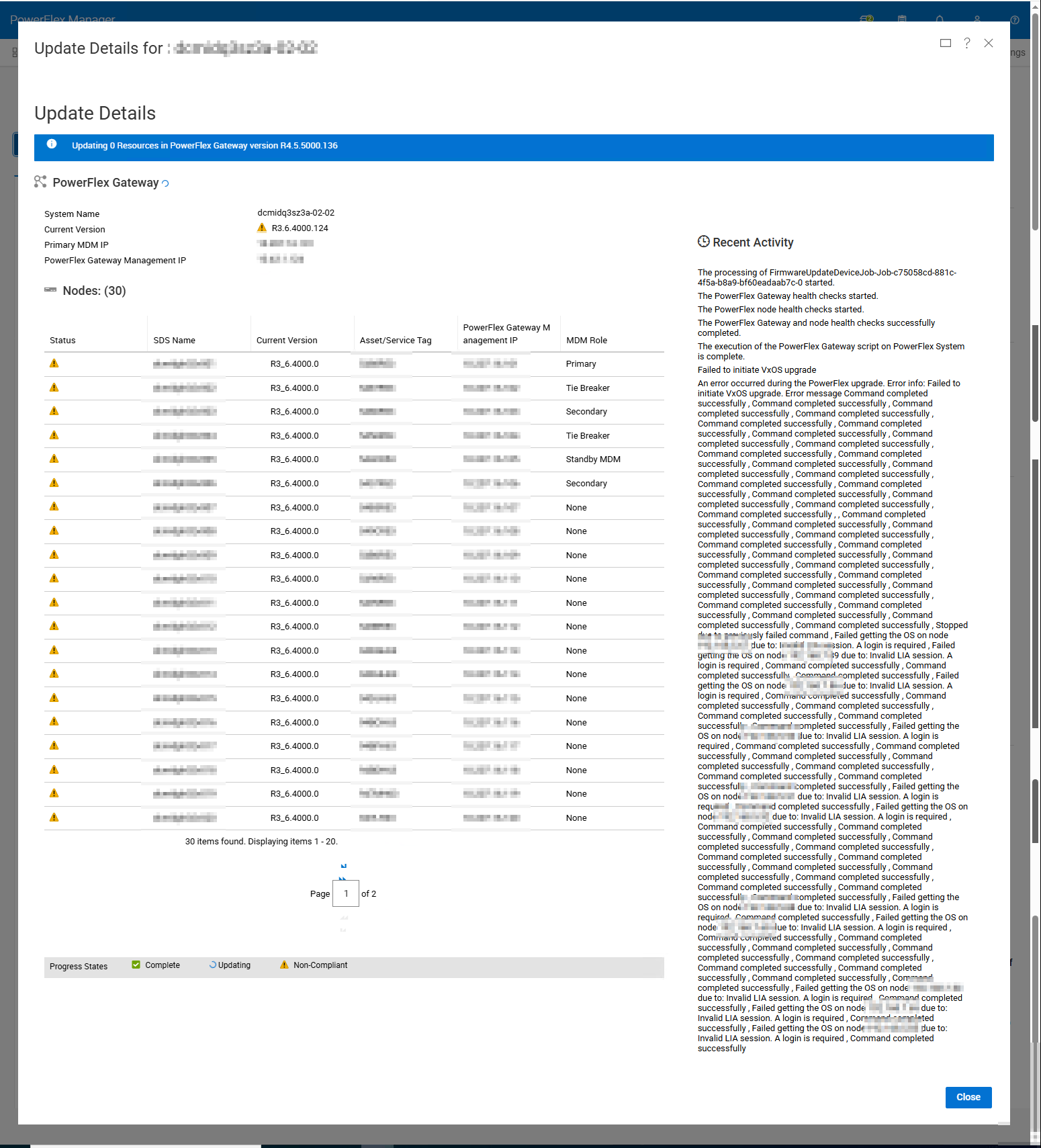Click the '30 items found' pagination summary
The width and height of the screenshot is (1041, 1148).
coord(261,842)
